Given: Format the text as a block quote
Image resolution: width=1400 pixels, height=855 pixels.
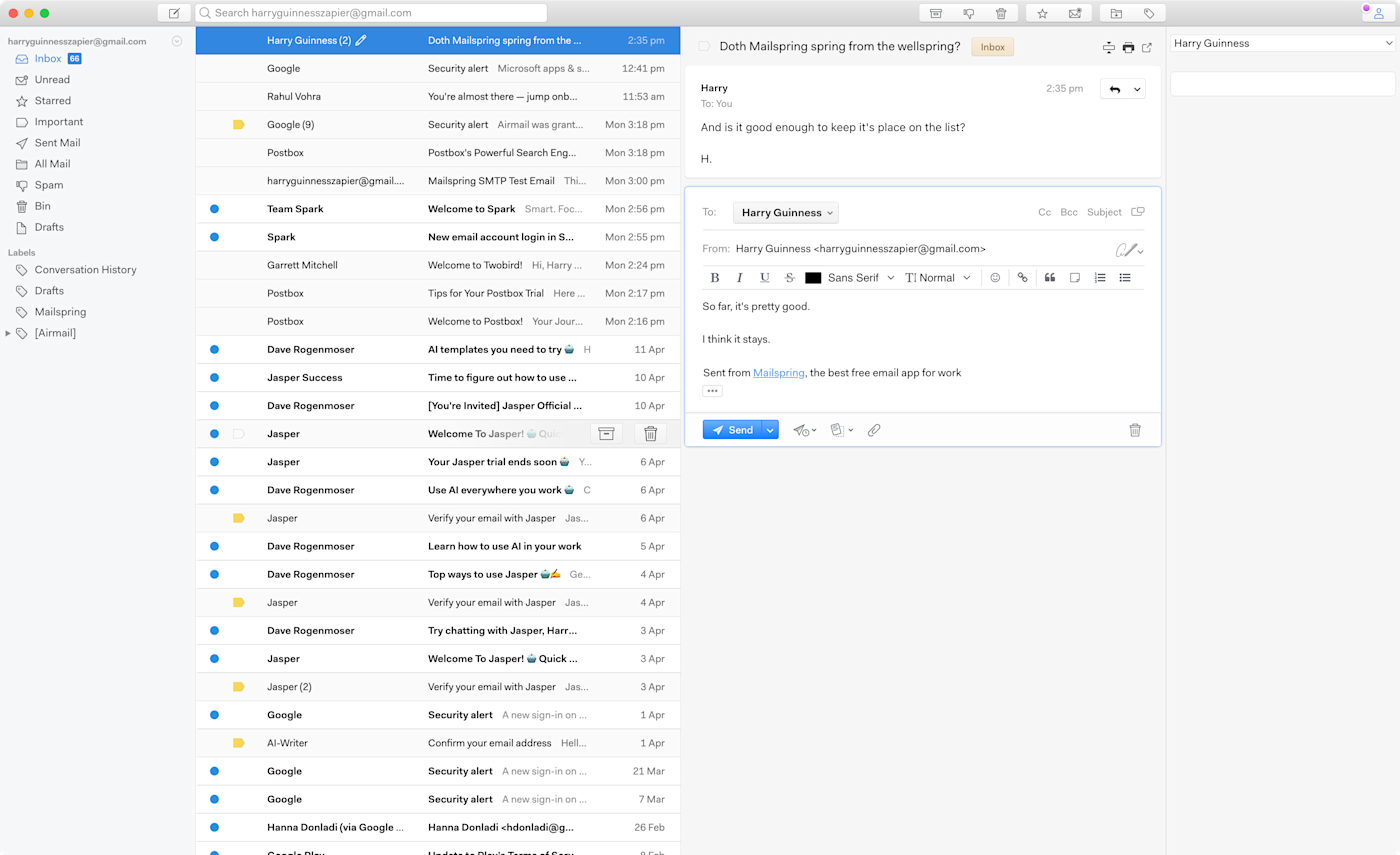Looking at the screenshot, I should [x=1050, y=278].
